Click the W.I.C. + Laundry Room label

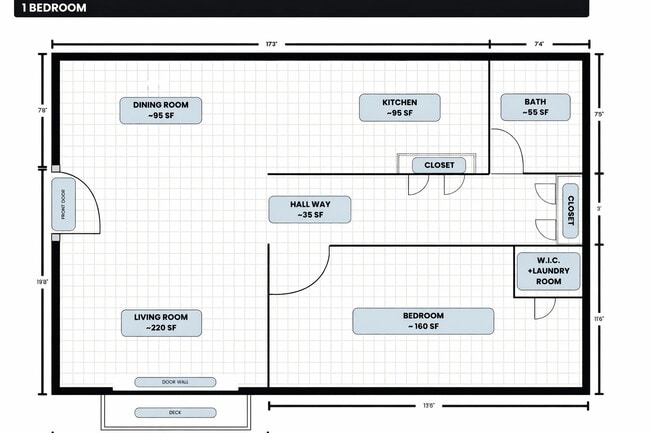(x=540, y=270)
